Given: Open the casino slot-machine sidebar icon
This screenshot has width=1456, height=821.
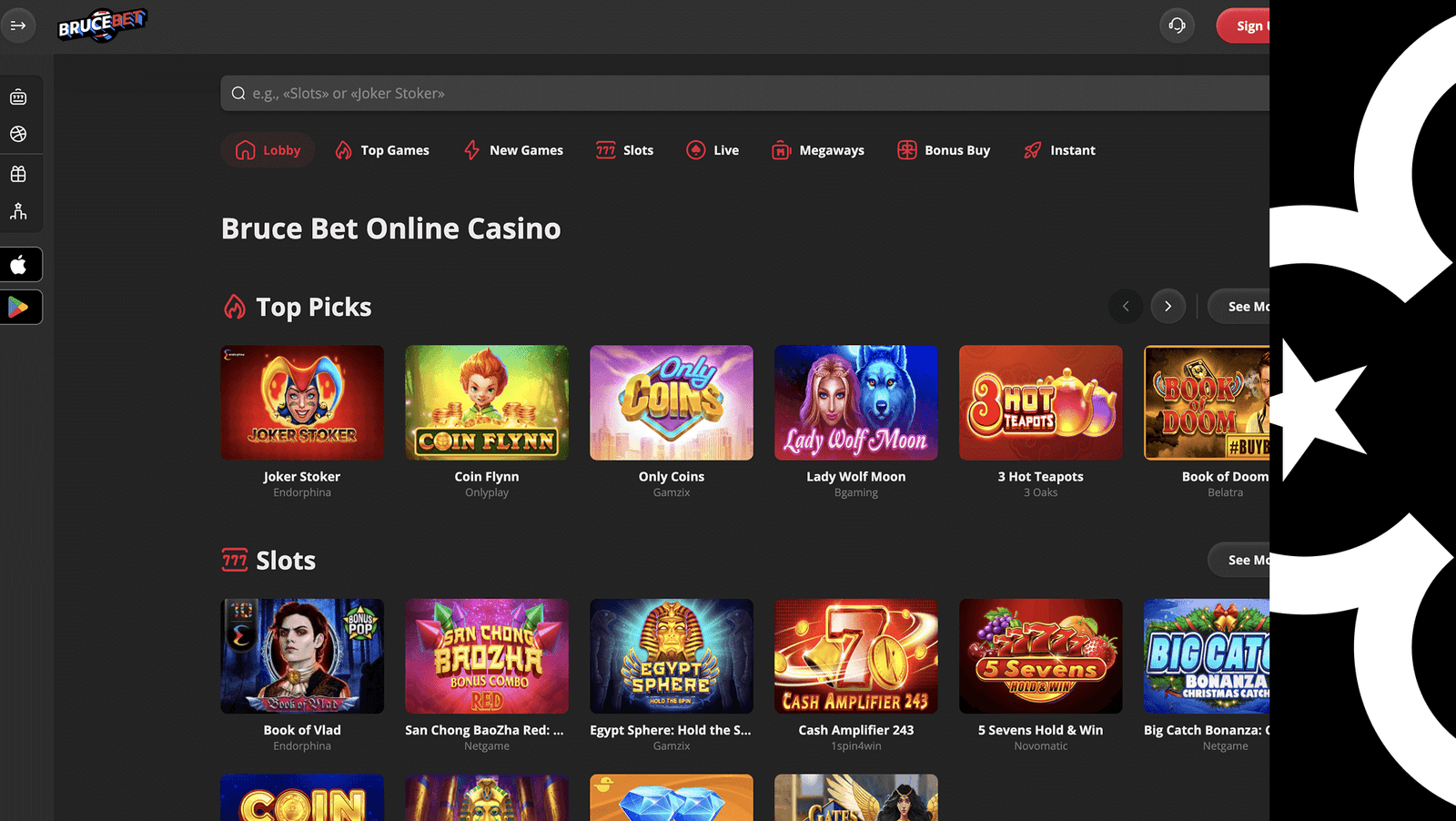Looking at the screenshot, I should coord(18,96).
